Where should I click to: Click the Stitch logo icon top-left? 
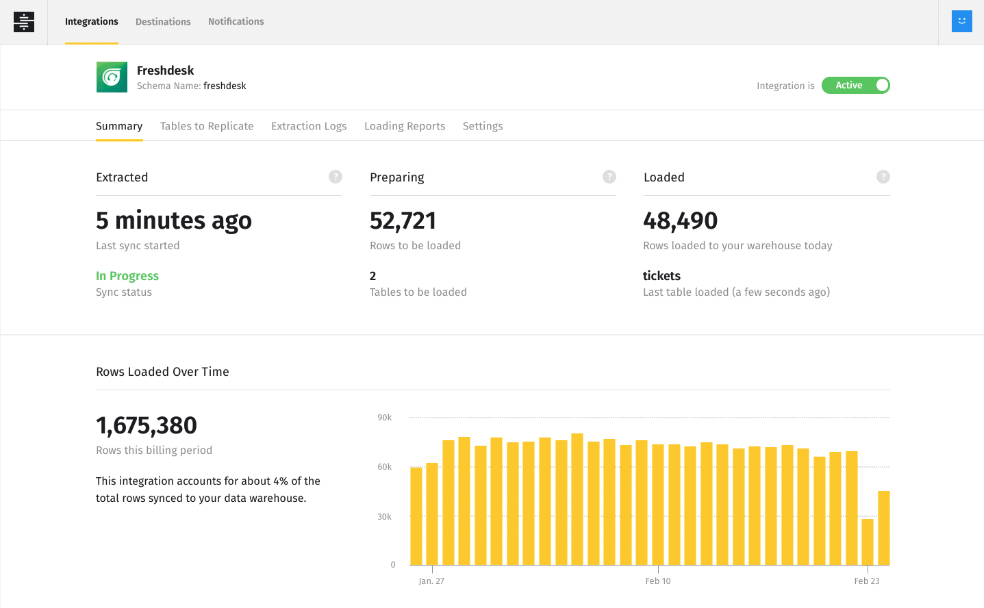[23, 21]
